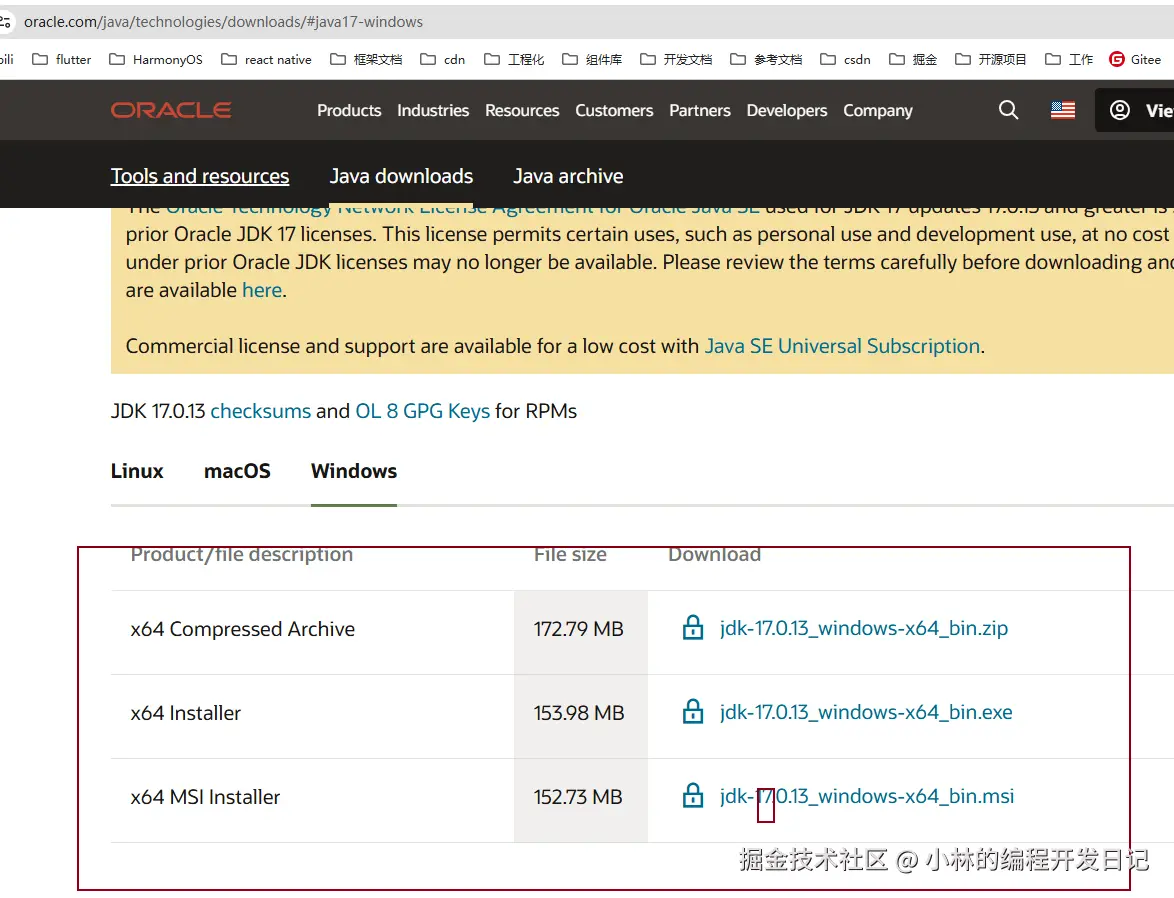Click the browser address bar URL
Image resolution: width=1174 pixels, height=898 pixels.
coord(223,22)
